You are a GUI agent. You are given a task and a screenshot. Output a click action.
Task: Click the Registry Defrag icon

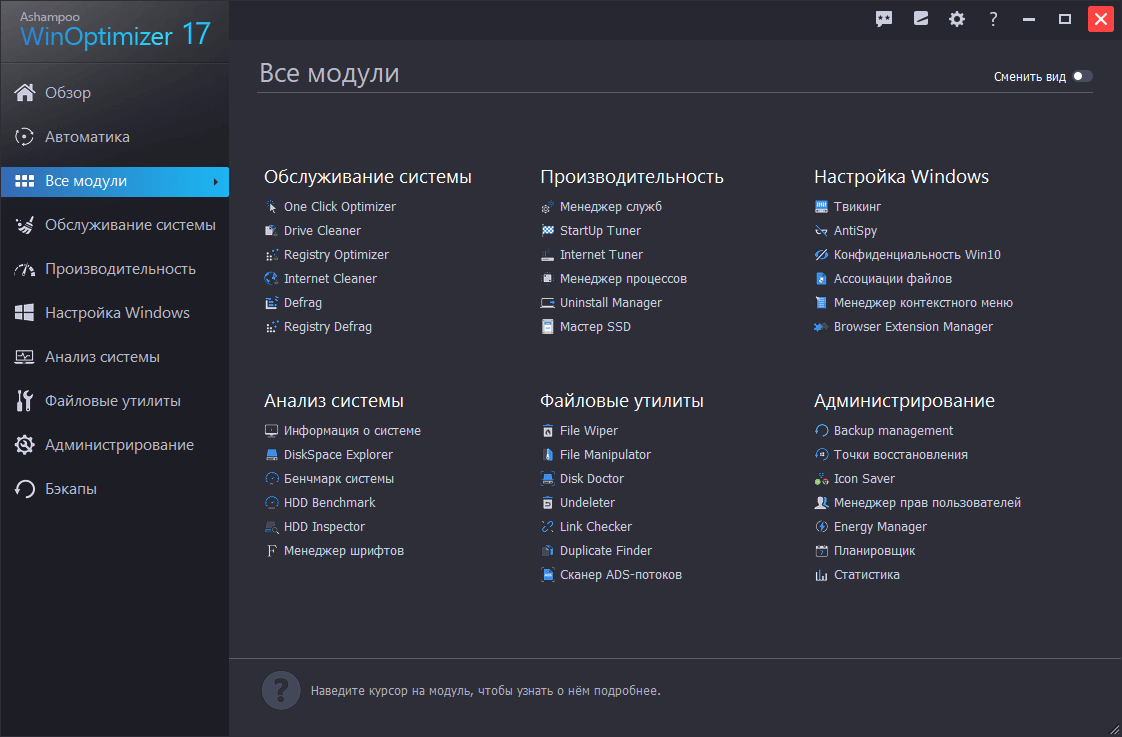point(271,327)
